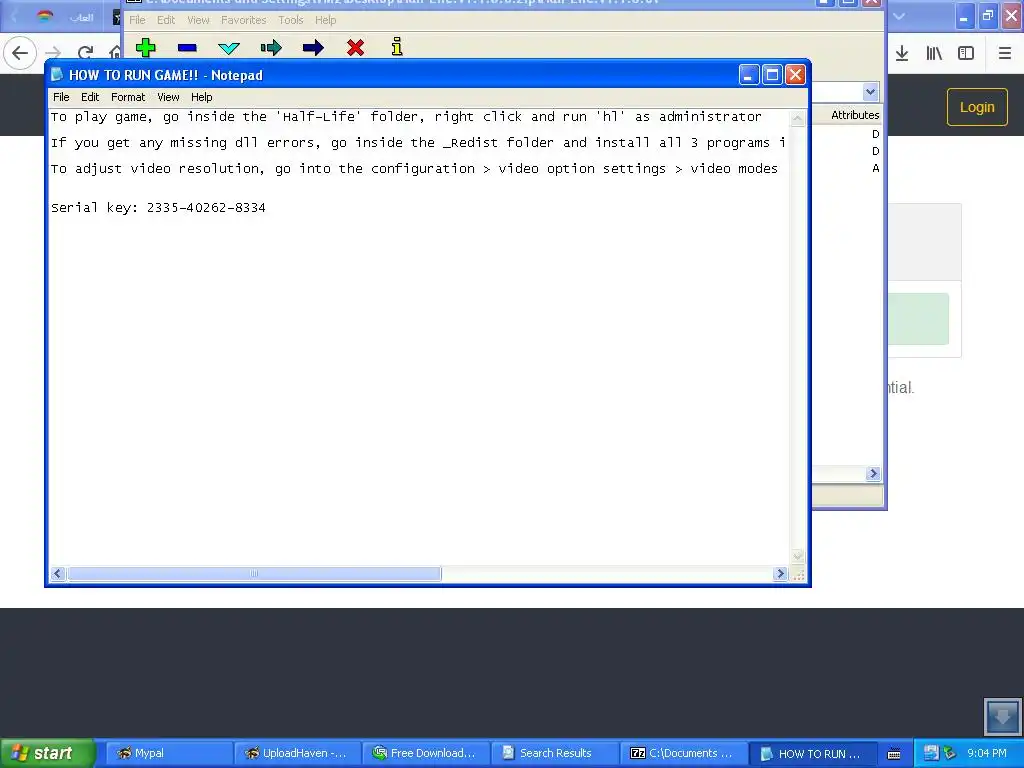Open Notepad View menu
This screenshot has height=768, width=1024.
[x=168, y=97]
